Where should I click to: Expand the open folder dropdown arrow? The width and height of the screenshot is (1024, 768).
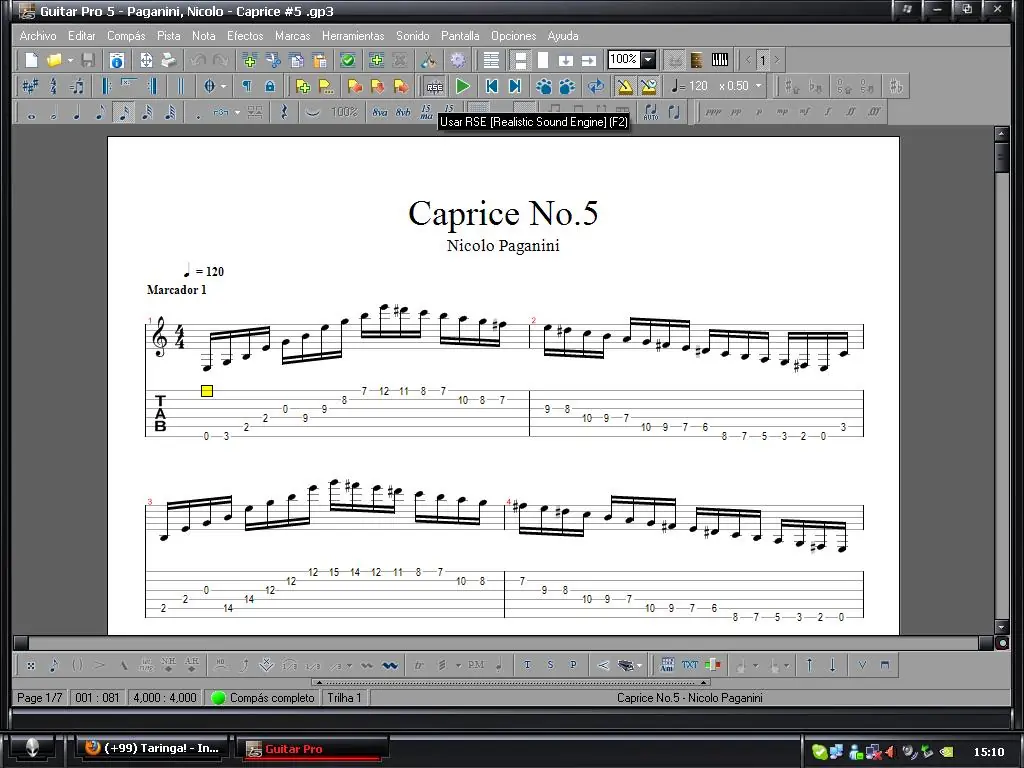coord(70,60)
